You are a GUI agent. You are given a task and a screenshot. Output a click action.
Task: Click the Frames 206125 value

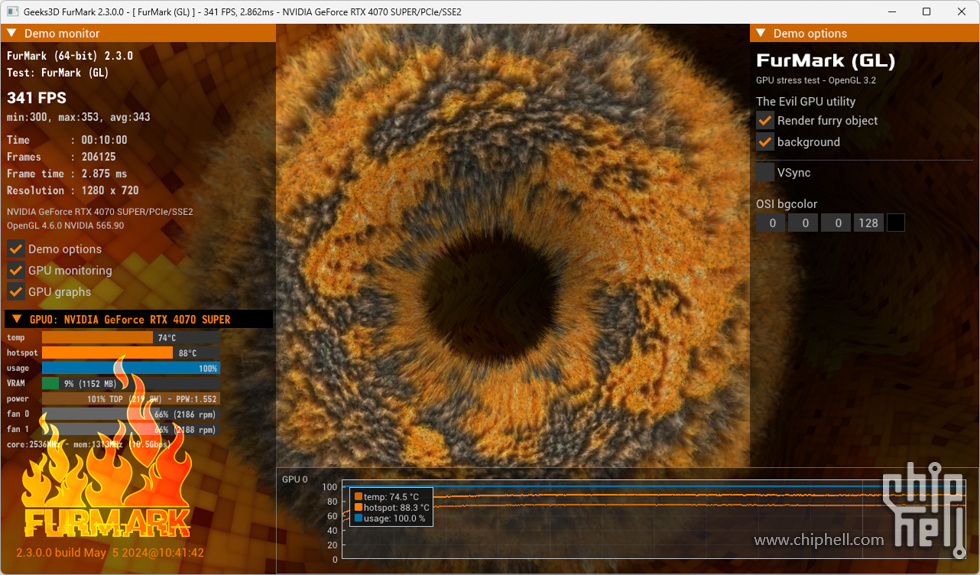click(x=99, y=157)
